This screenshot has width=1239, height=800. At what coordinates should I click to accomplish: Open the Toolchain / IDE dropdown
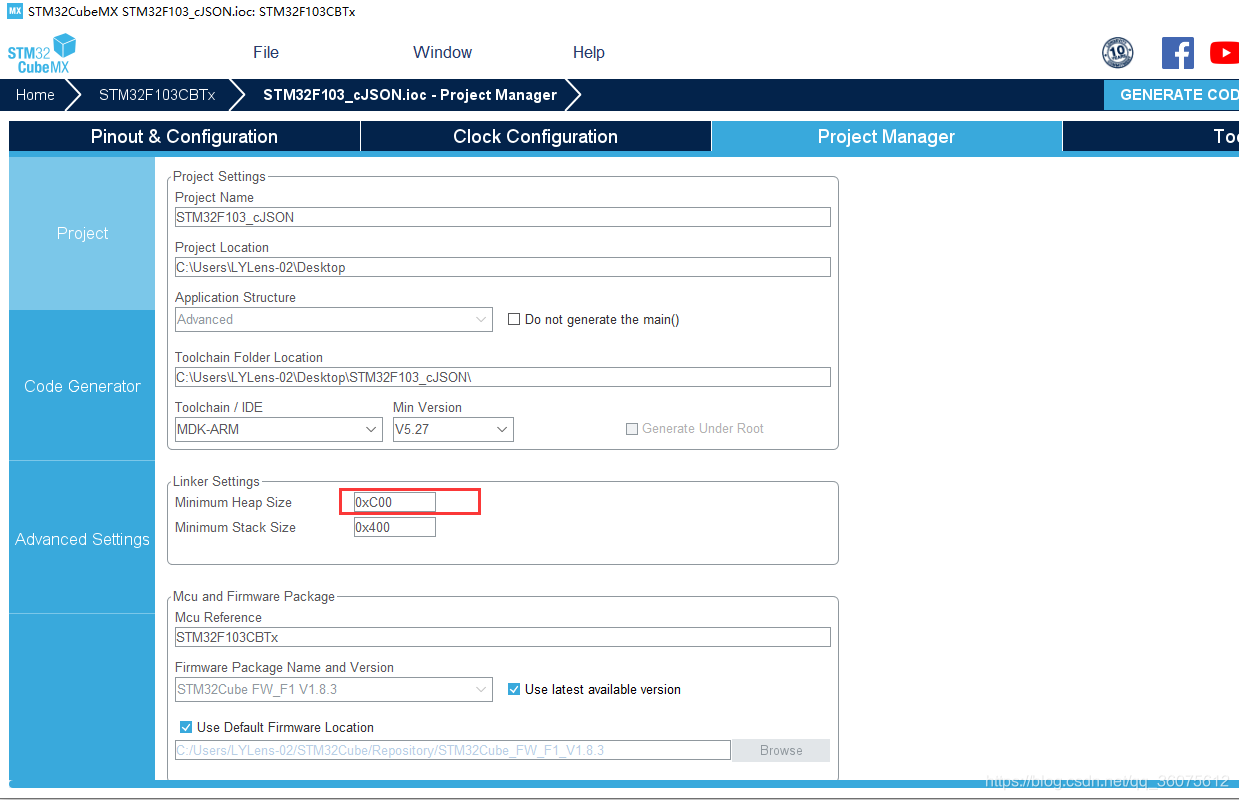pyautogui.click(x=278, y=429)
